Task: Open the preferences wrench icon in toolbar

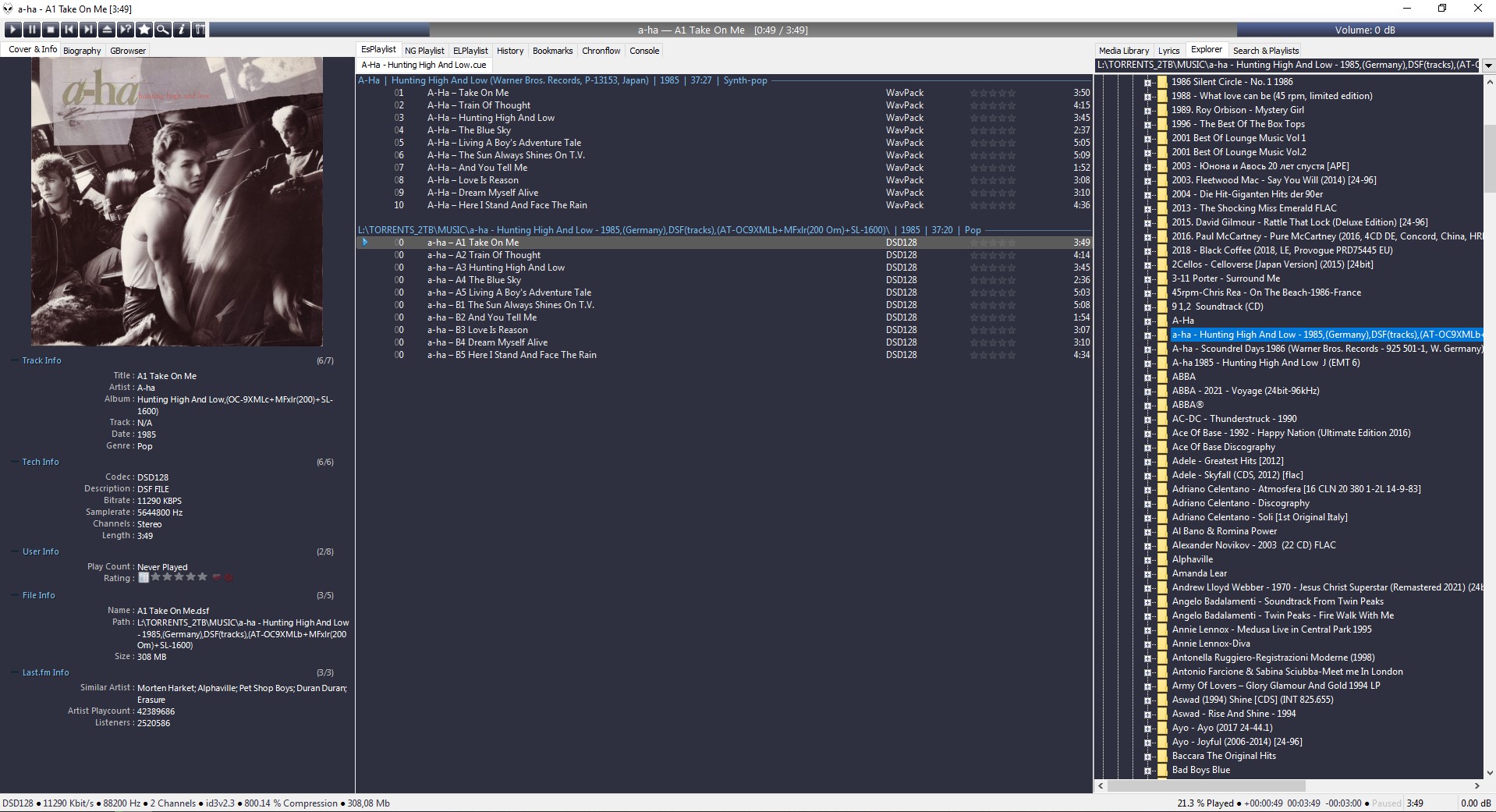Action: coord(200,30)
